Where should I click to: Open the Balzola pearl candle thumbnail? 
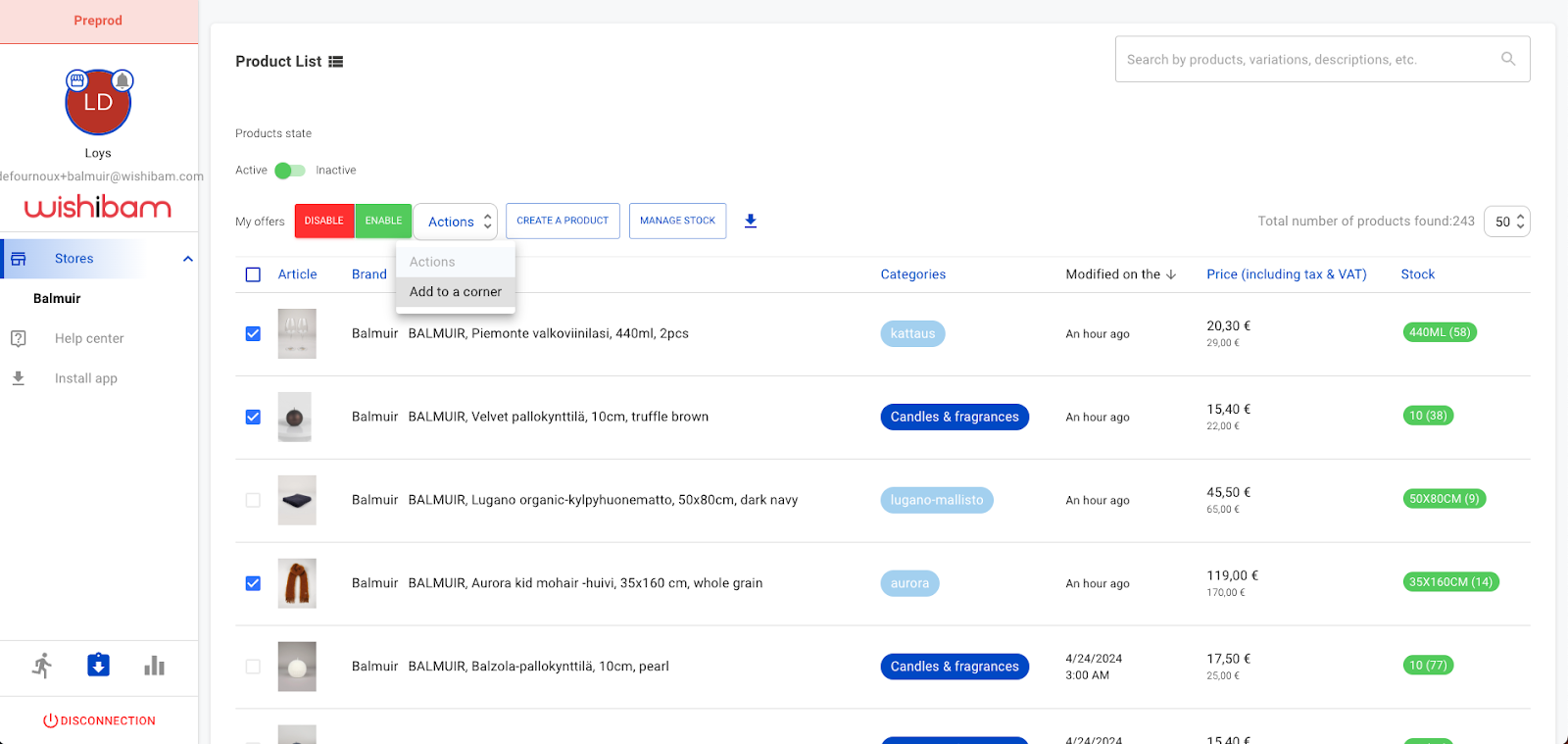pos(297,667)
